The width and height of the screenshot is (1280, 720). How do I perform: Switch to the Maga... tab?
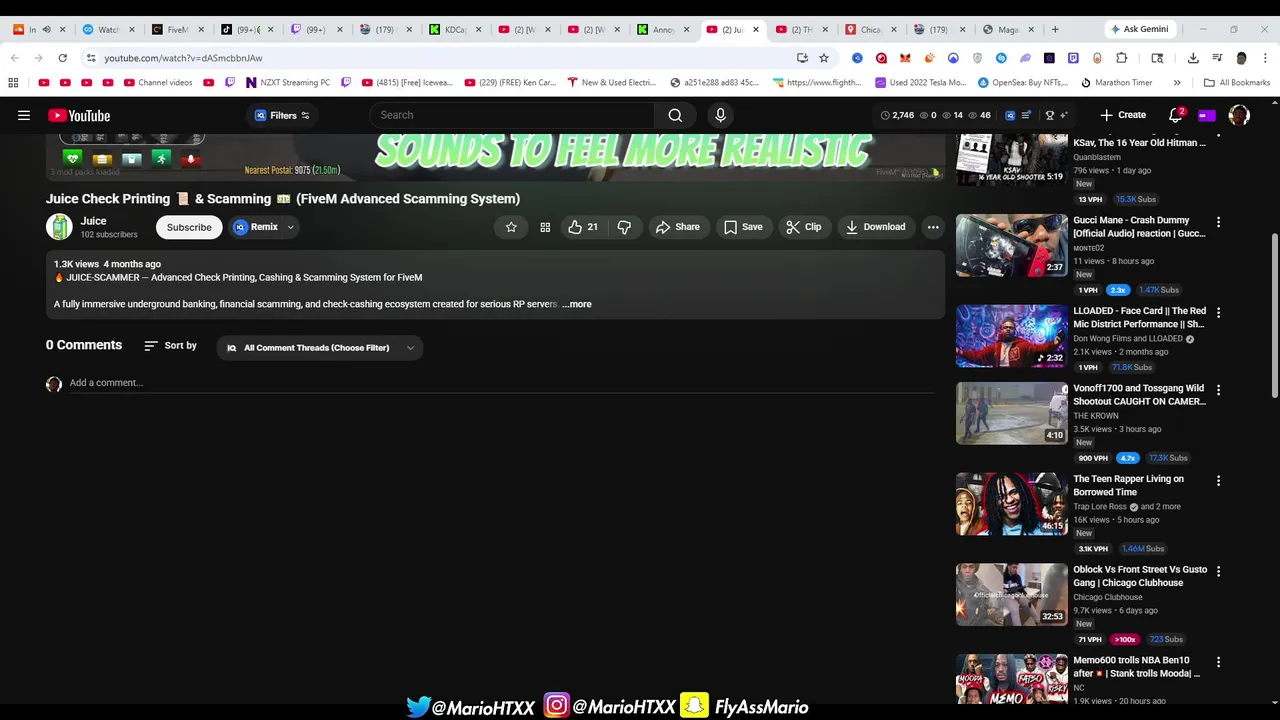(1009, 29)
